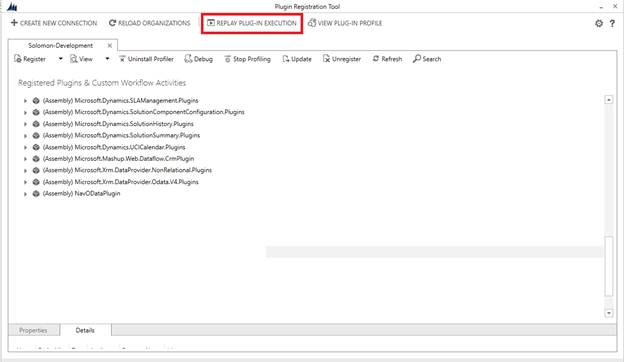Open settings with the gear icon
624x362 pixels.
(599, 23)
